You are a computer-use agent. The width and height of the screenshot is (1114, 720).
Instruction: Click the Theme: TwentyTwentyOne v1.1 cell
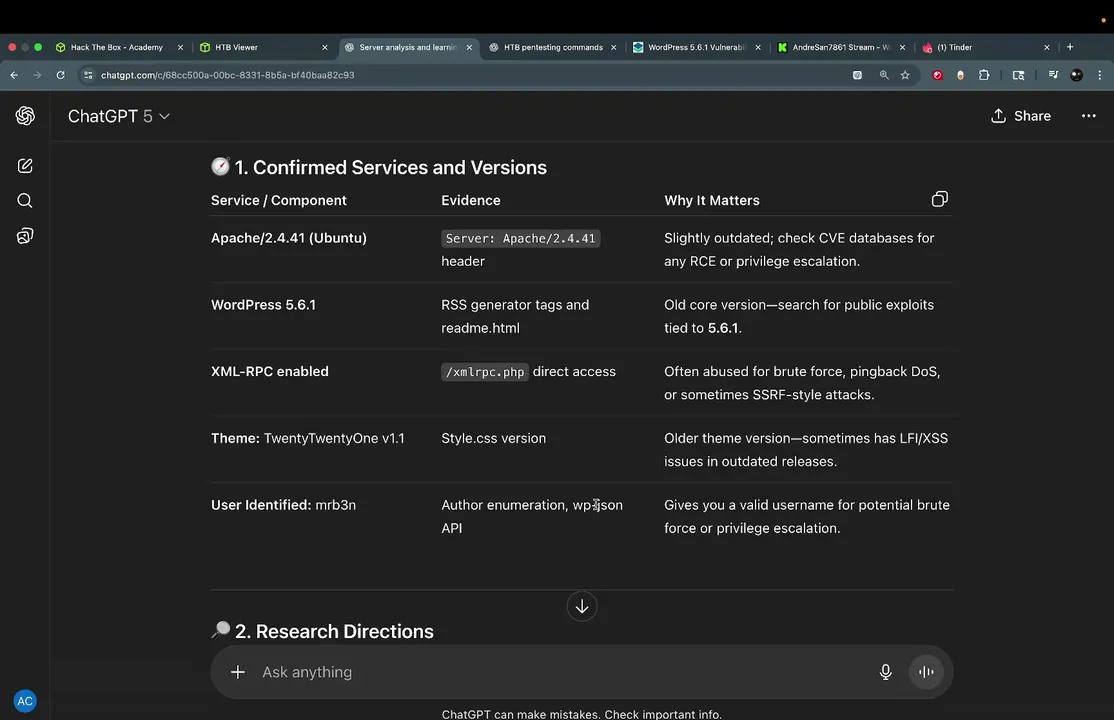[308, 439]
